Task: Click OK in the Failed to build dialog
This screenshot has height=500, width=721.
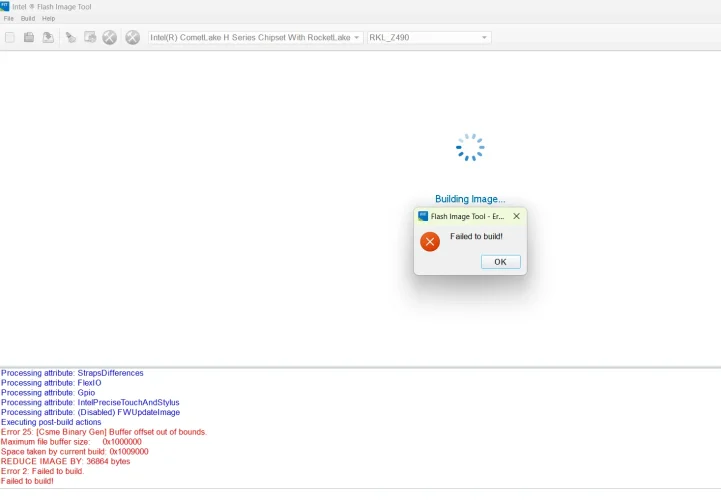Action: coord(501,262)
